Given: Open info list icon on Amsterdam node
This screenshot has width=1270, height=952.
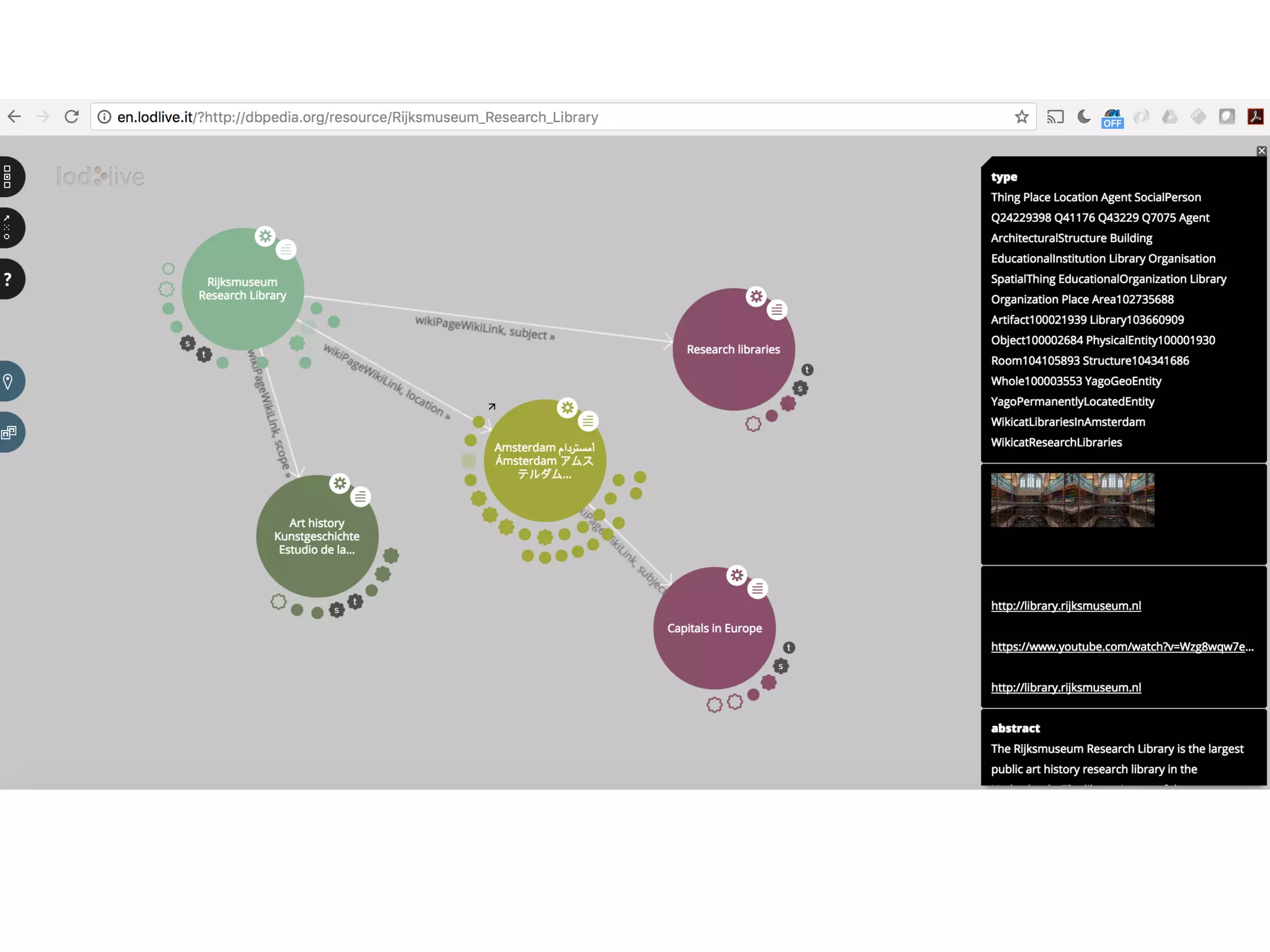Looking at the screenshot, I should pos(588,421).
